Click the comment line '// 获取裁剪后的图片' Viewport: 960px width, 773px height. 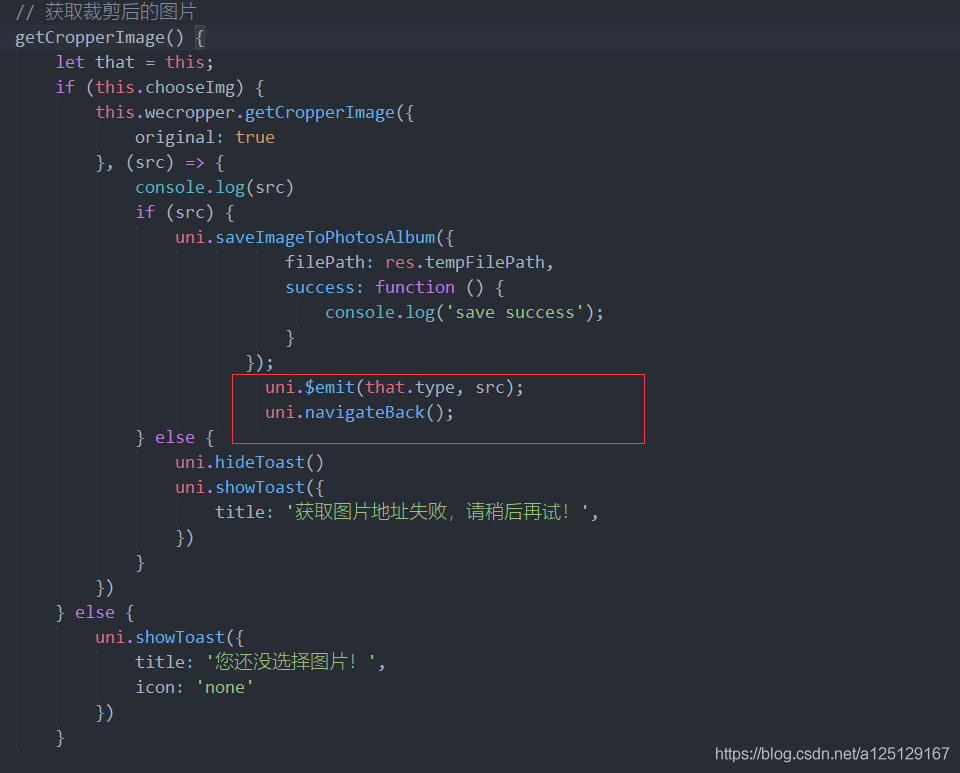pyautogui.click(x=106, y=12)
